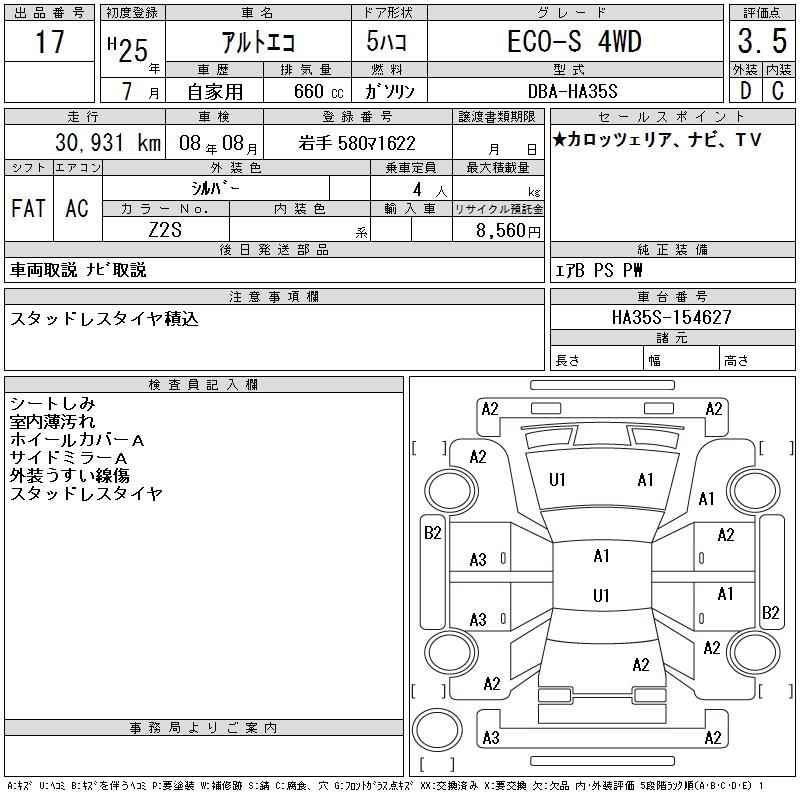Viewport: 800px width, 800px height.
Task: Click header 内装色
Action: pyautogui.click(x=299, y=209)
